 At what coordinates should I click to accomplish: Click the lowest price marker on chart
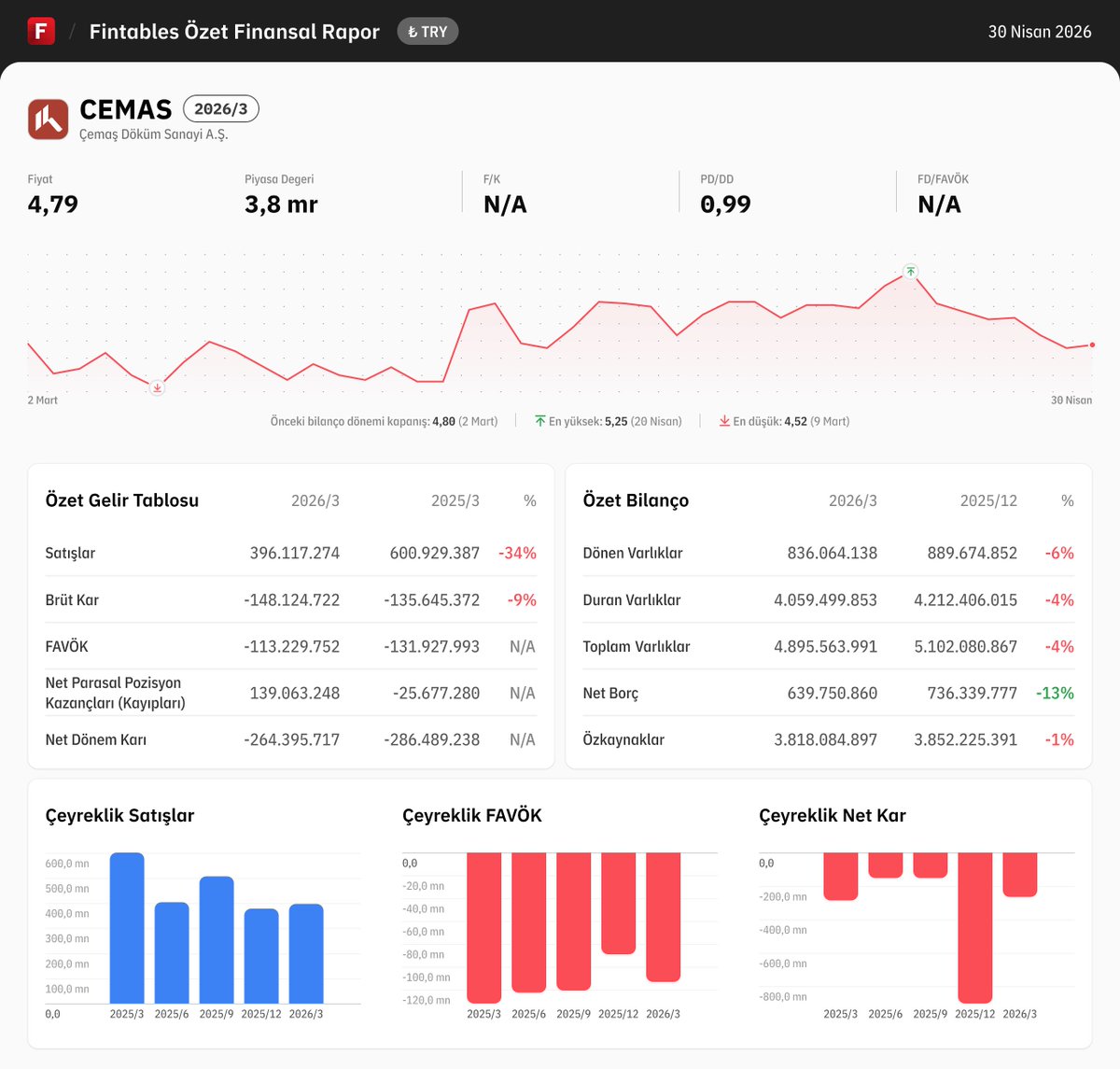coord(158,387)
